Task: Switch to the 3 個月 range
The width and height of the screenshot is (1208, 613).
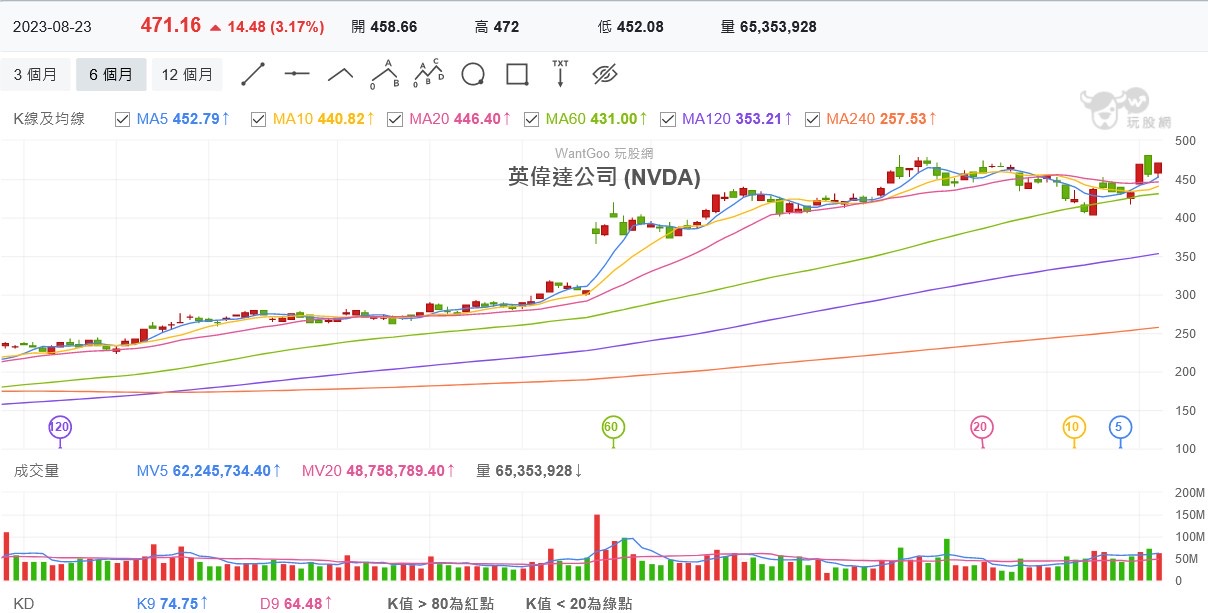Action: coord(36,75)
